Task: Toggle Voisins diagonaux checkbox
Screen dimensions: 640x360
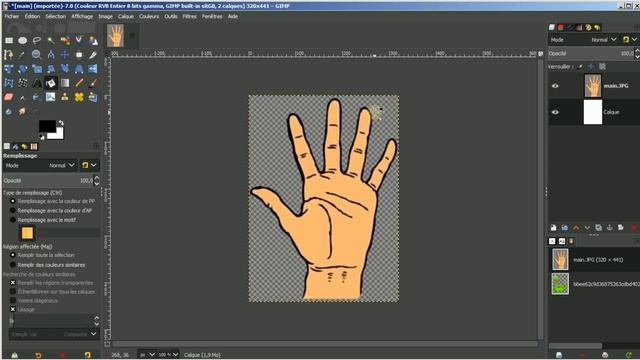Action: pyautogui.click(x=13, y=300)
